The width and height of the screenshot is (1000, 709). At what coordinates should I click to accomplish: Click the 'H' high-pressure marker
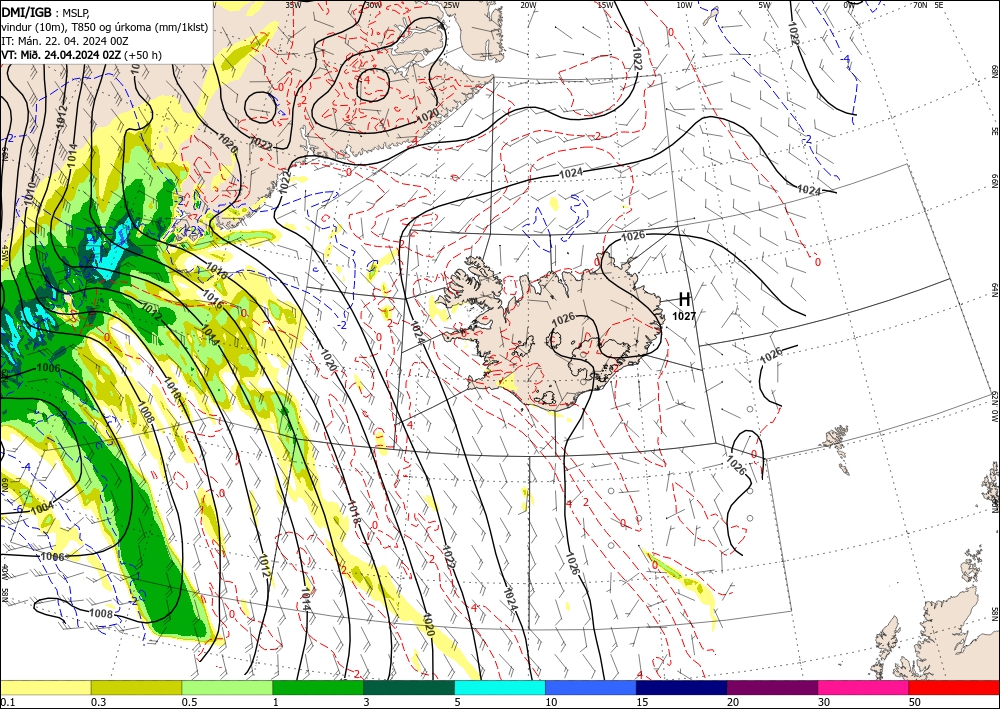point(684,299)
